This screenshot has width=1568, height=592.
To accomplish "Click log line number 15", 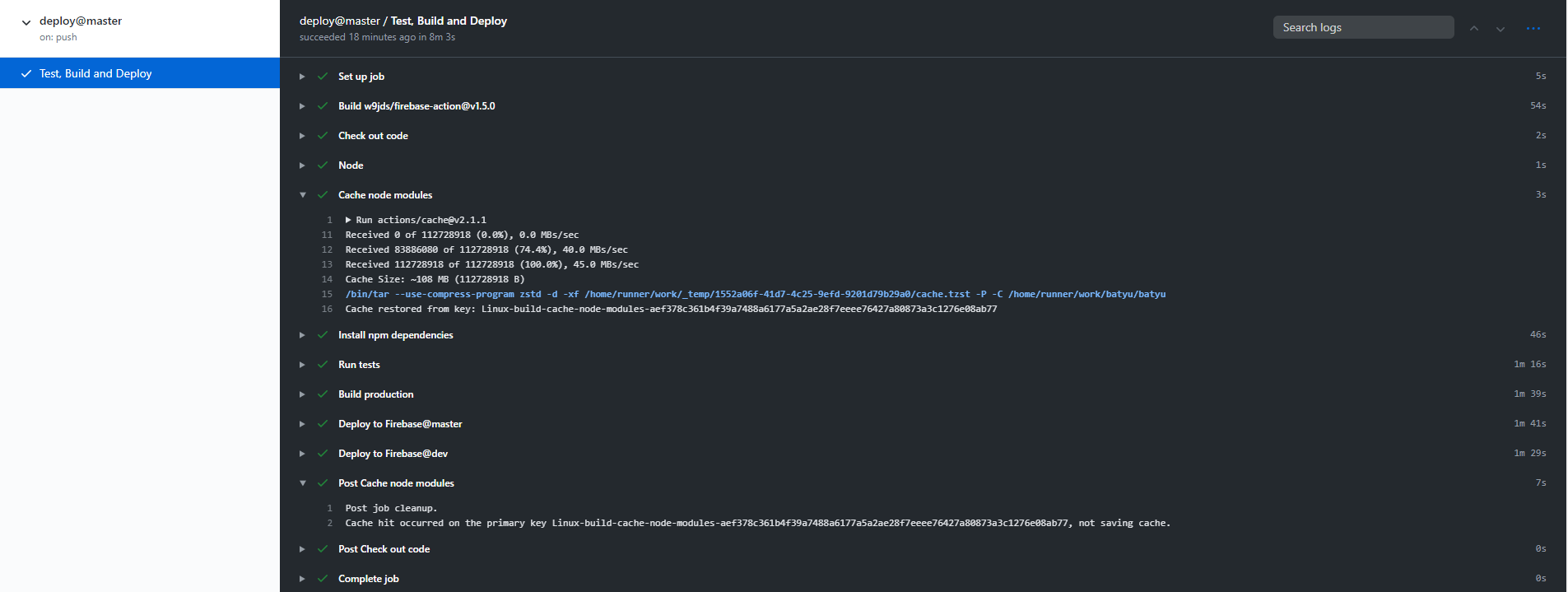I will tap(327, 294).
